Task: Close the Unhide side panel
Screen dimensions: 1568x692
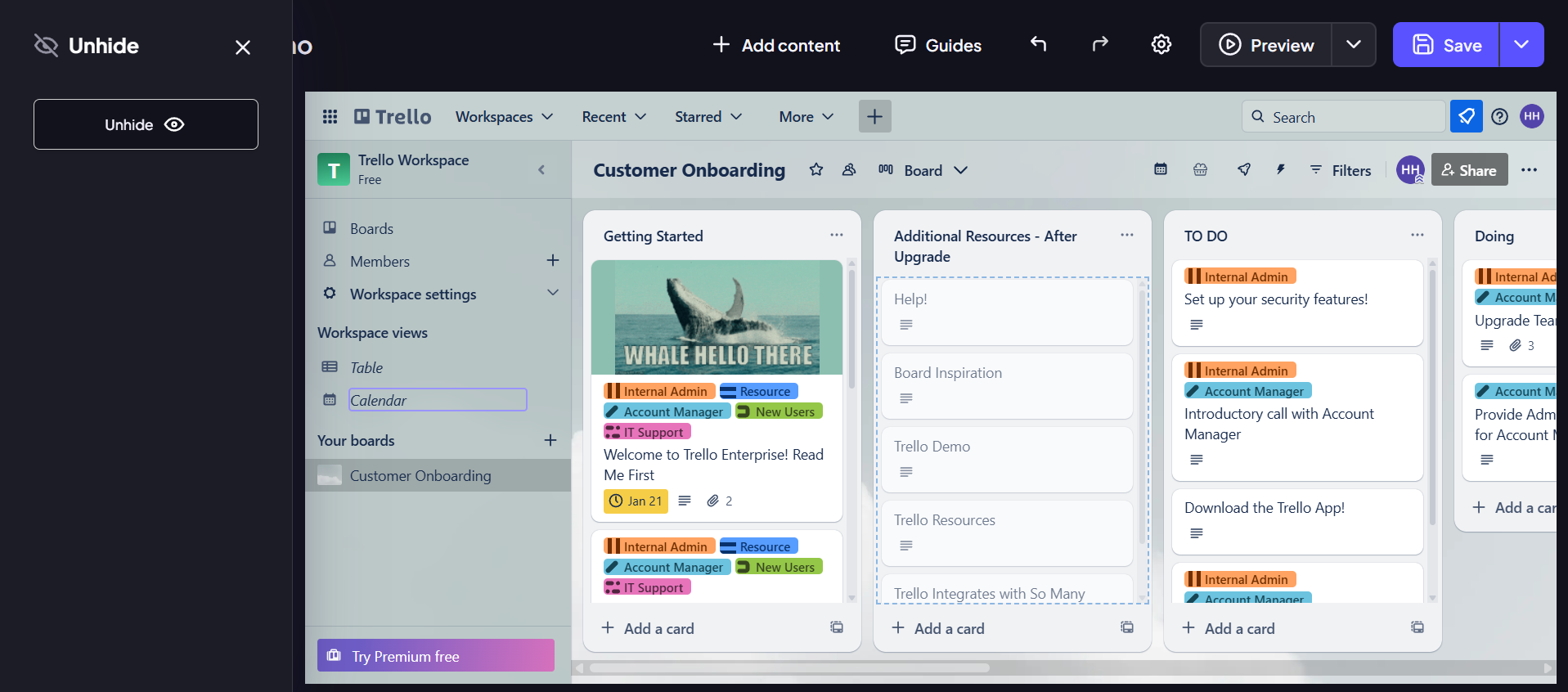Action: pos(243,47)
